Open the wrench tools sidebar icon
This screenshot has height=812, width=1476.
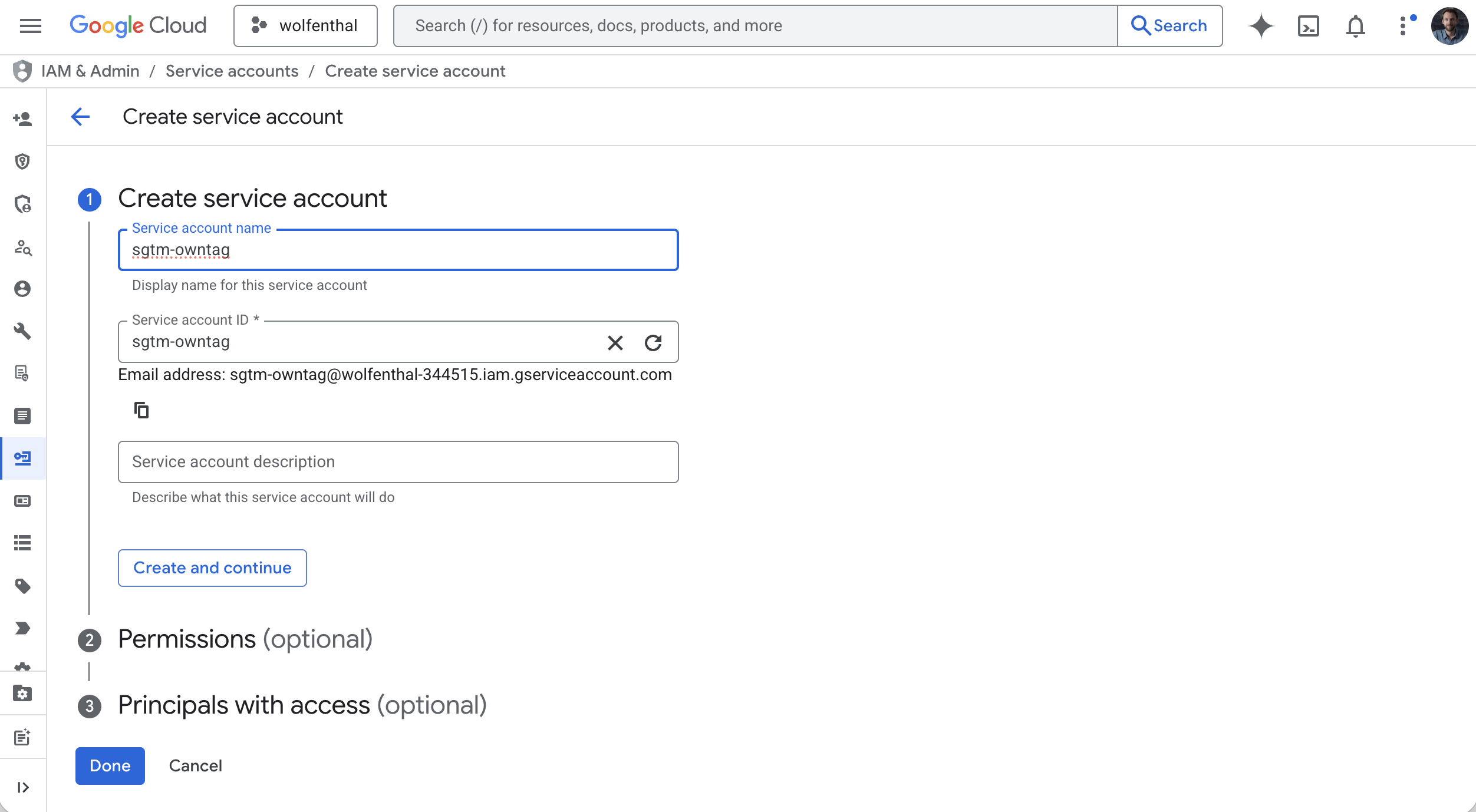tap(22, 331)
